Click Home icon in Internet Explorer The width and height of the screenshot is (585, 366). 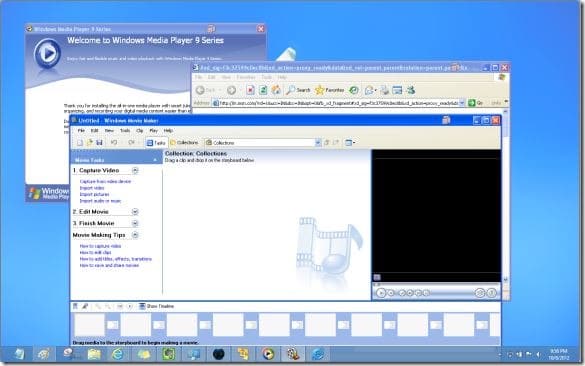pos(276,90)
